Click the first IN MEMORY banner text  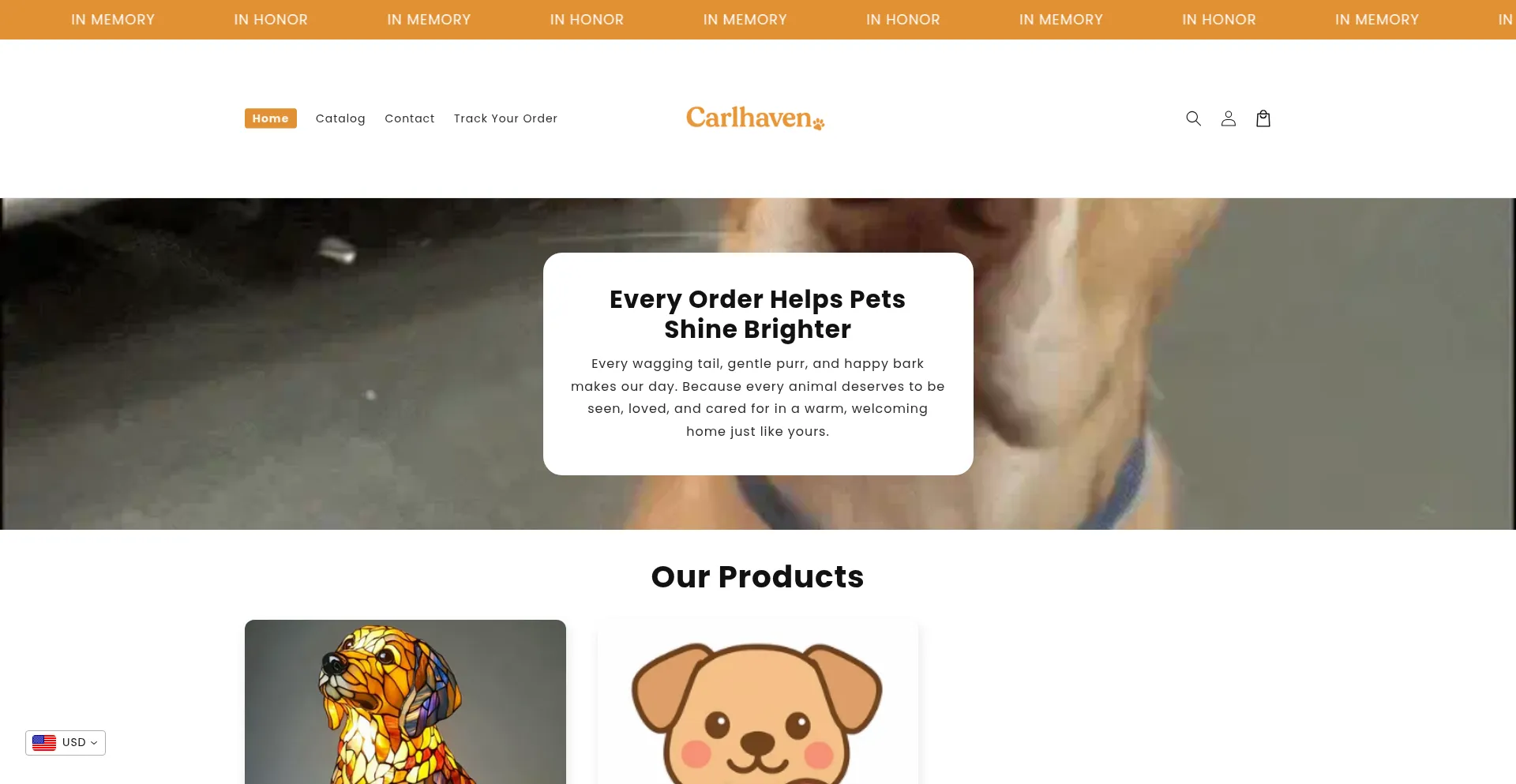113,20
